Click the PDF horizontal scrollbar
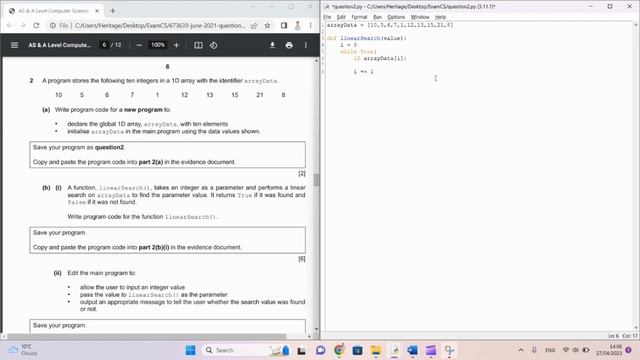Viewport: 640px width, 360px height. click(147, 336)
